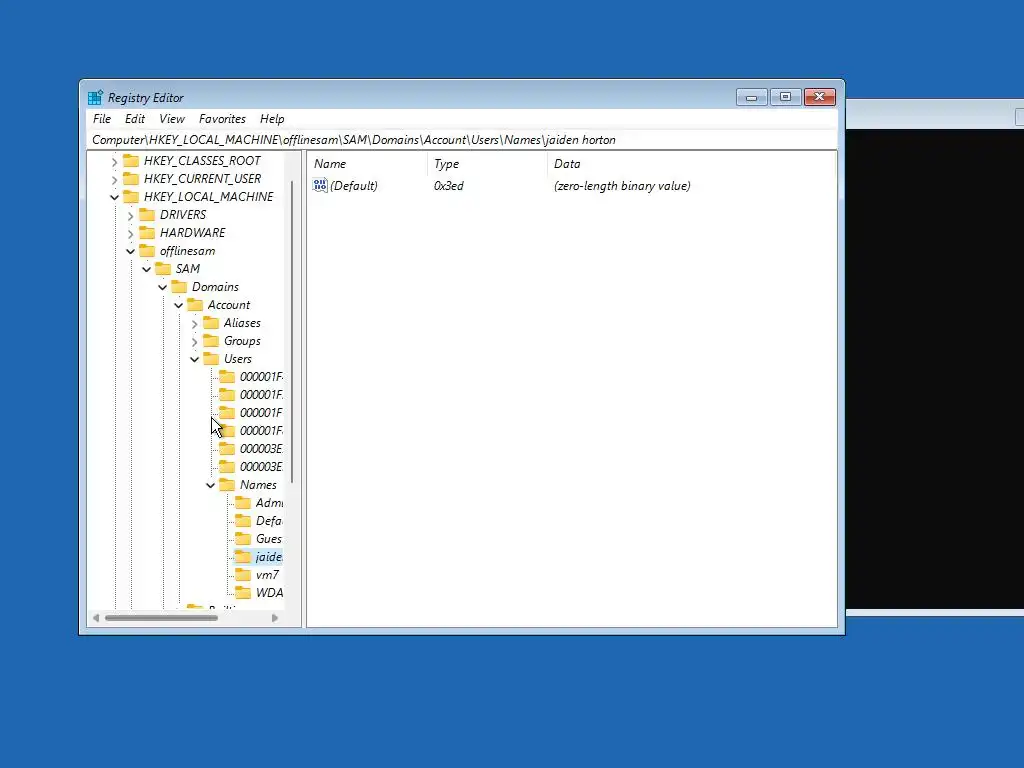
Task: Collapse the Names key
Action: (x=210, y=485)
